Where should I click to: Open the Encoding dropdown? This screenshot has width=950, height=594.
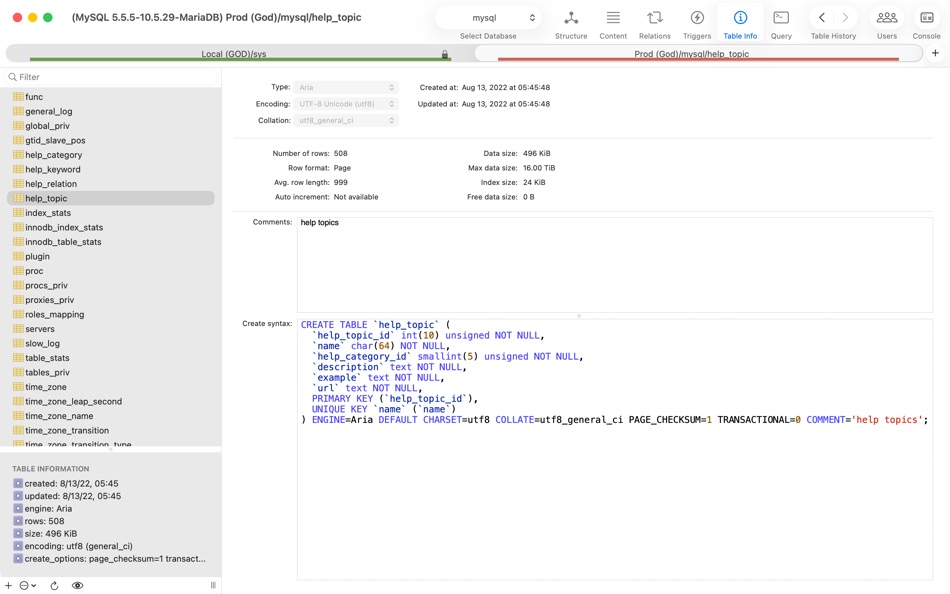tap(346, 104)
